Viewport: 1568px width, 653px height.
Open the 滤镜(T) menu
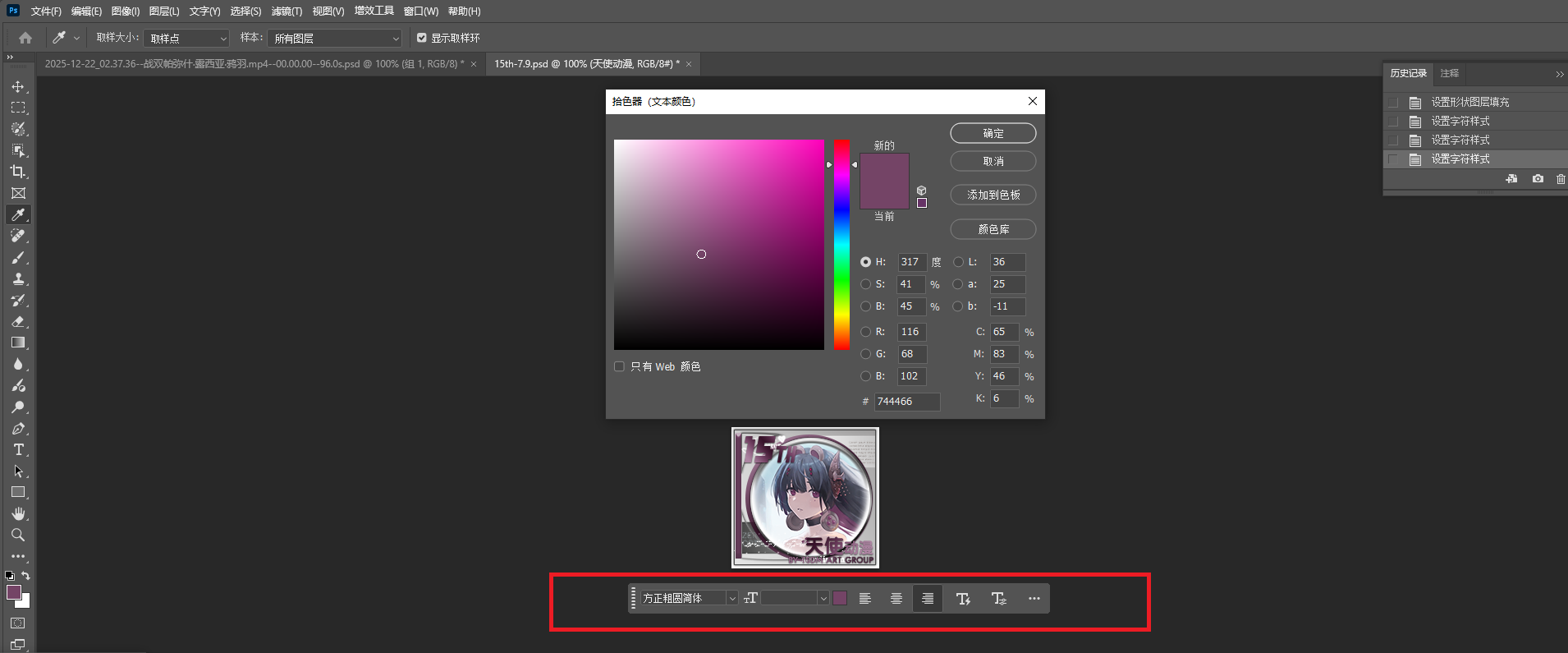[x=287, y=11]
